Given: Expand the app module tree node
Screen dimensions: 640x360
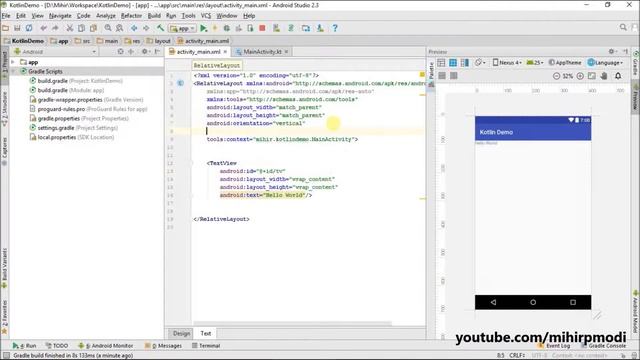Looking at the screenshot, I should coord(13,62).
